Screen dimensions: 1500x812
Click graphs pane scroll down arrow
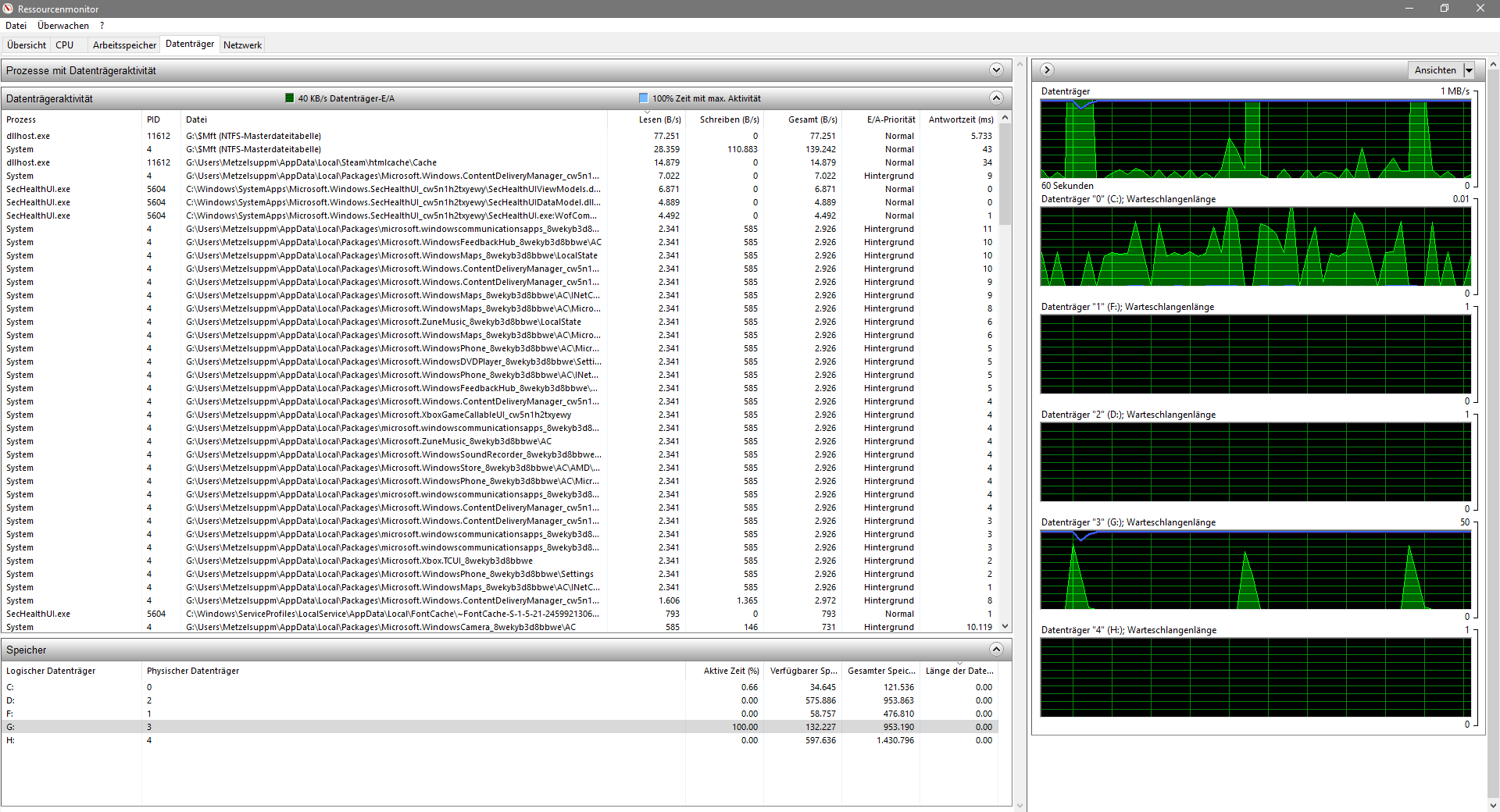point(1494,805)
